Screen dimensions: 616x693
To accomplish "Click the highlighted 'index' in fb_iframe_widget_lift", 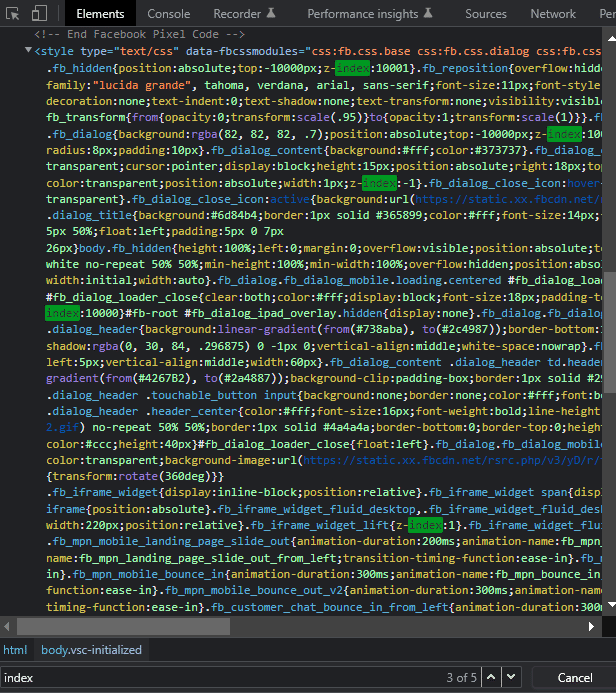I will coord(425,525).
